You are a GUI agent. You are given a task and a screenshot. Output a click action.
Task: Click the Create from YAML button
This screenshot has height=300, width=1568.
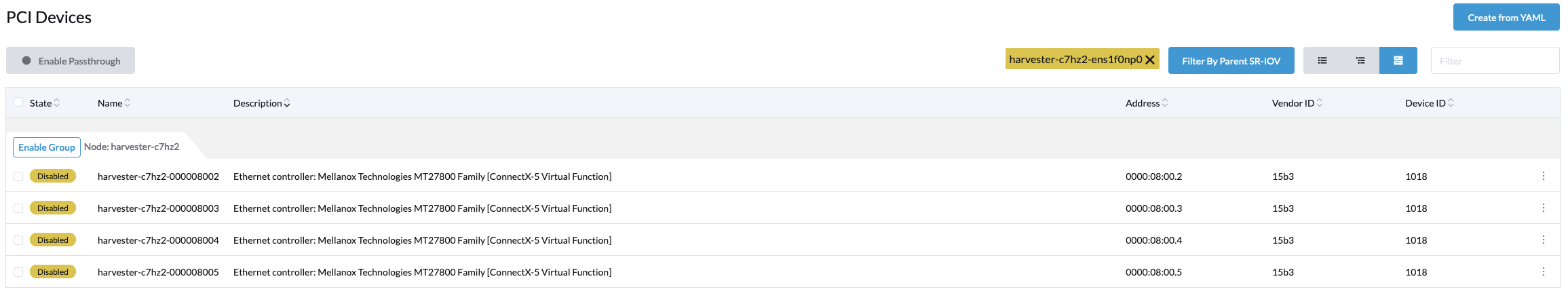coord(1506,18)
